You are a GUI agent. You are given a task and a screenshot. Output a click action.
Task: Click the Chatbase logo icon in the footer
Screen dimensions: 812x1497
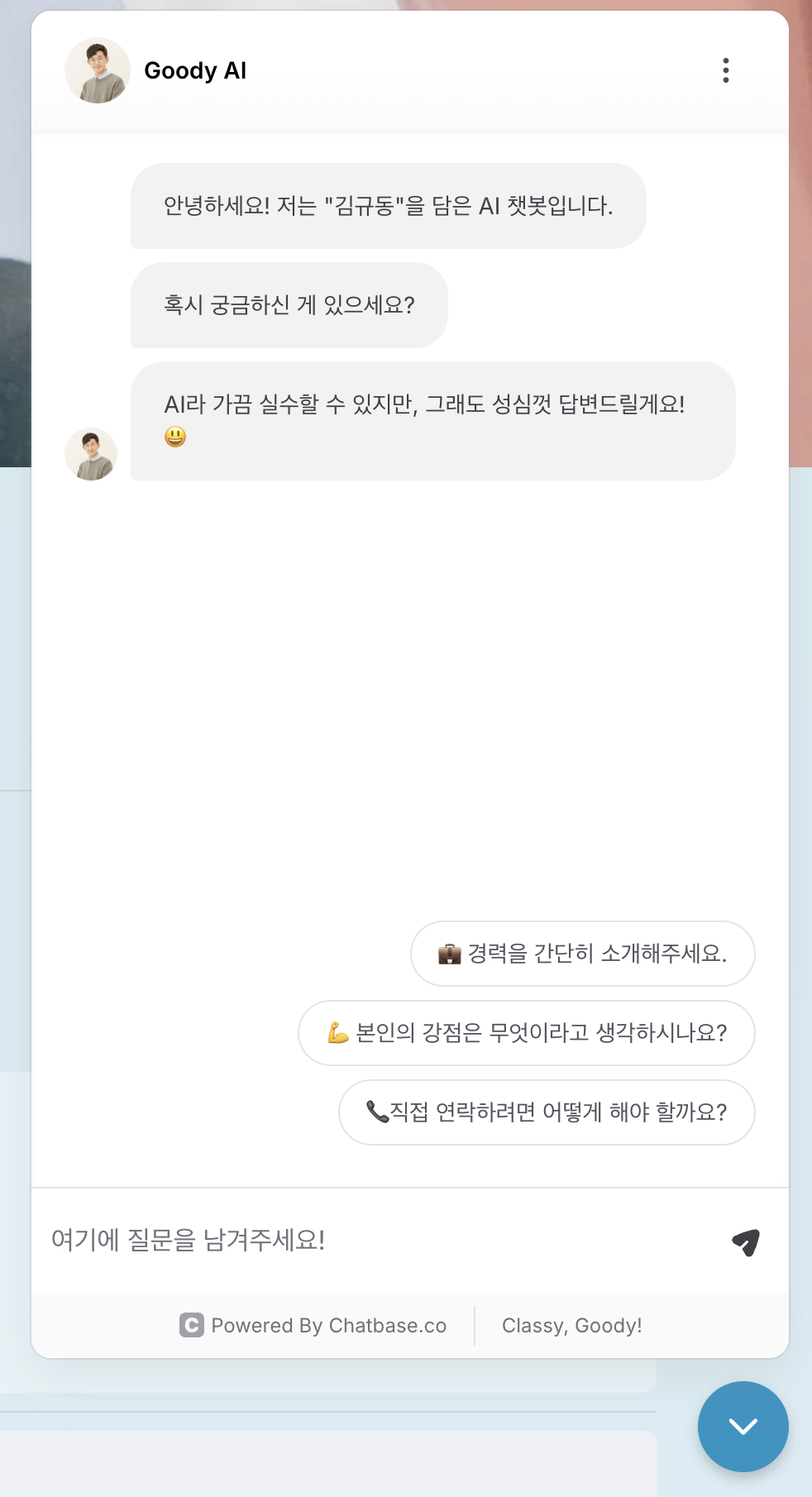click(x=192, y=1326)
